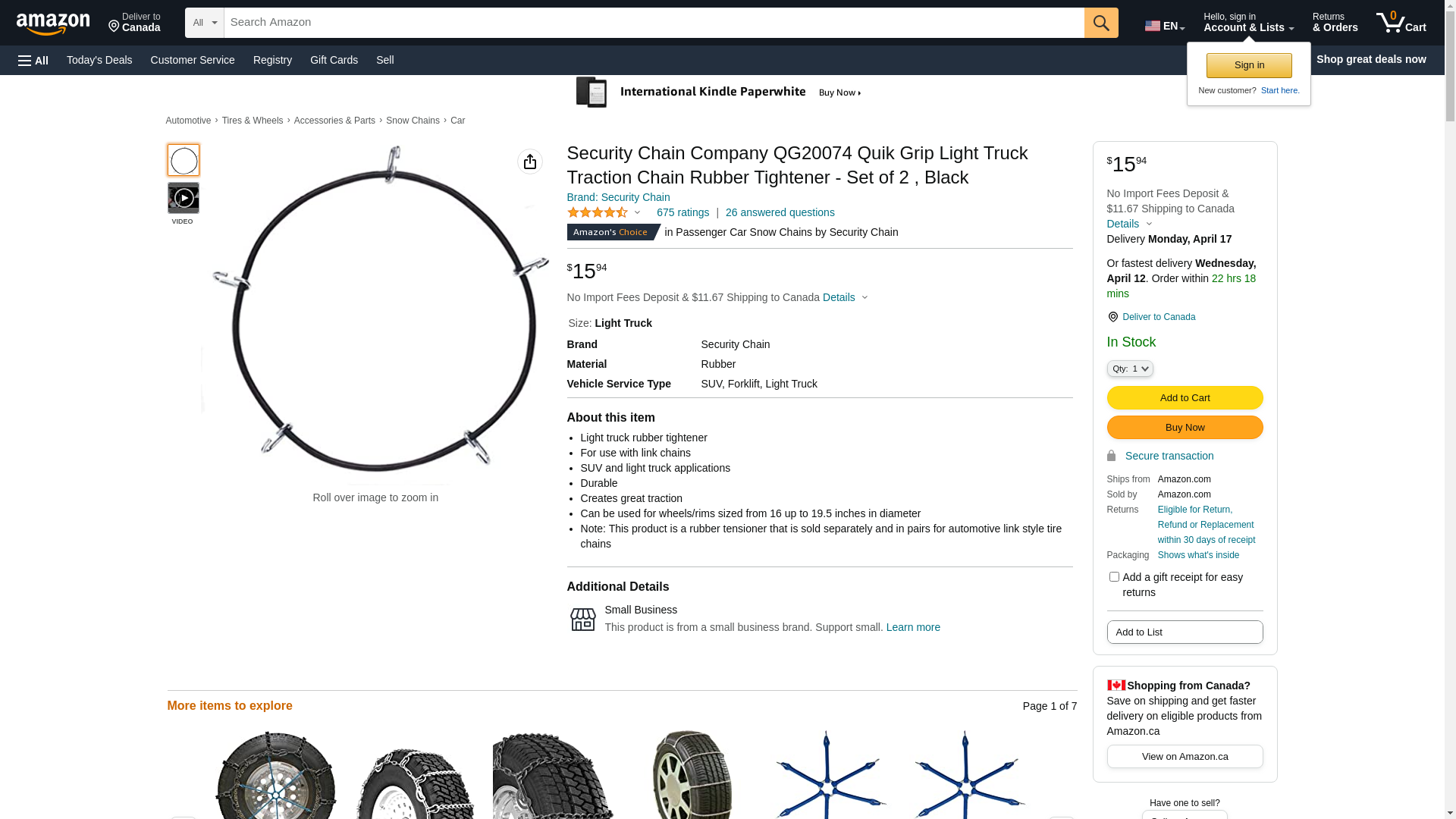The height and width of the screenshot is (819, 1456).
Task: Open the All hamburger menu
Action: (33, 60)
